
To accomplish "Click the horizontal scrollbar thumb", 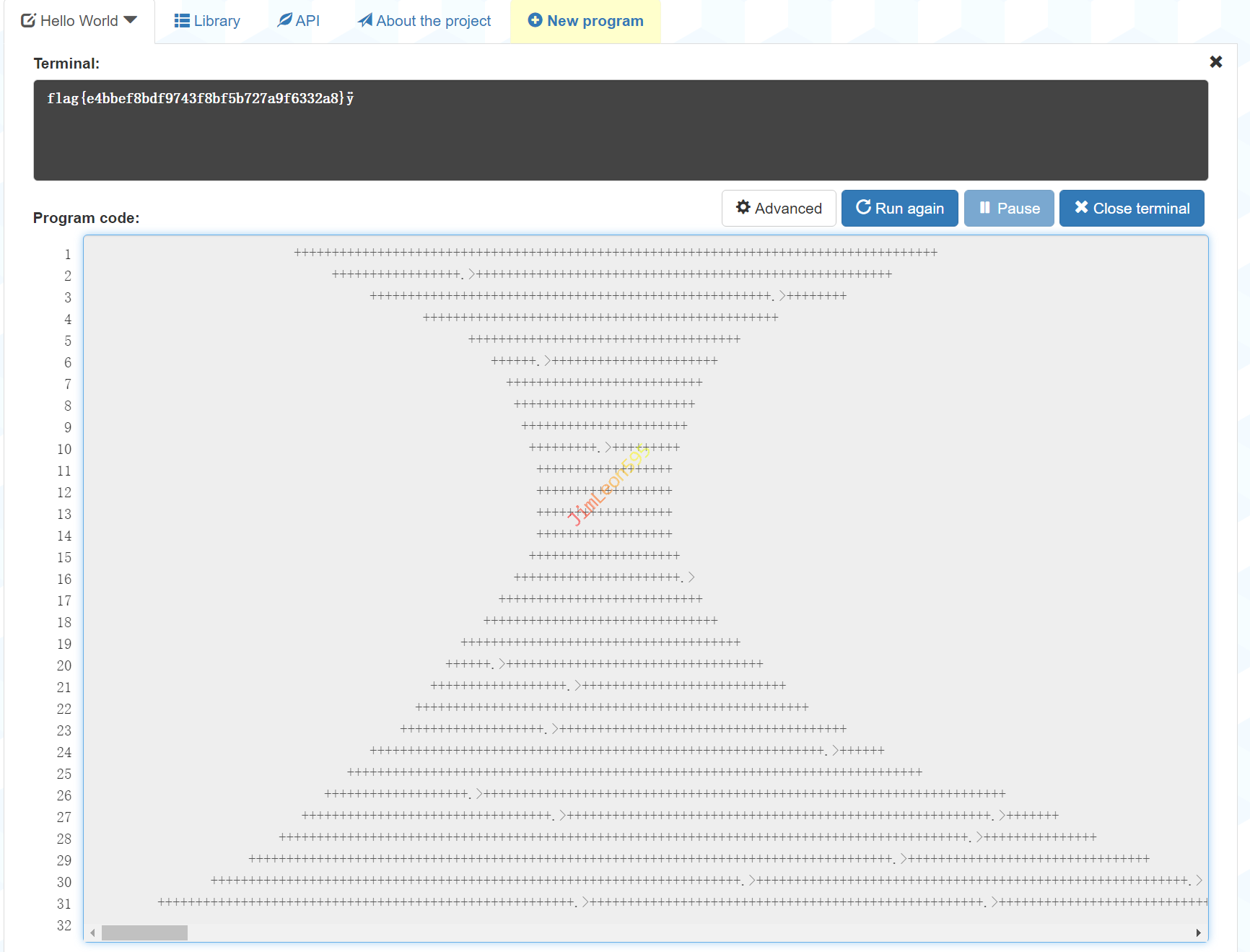I will tap(144, 933).
